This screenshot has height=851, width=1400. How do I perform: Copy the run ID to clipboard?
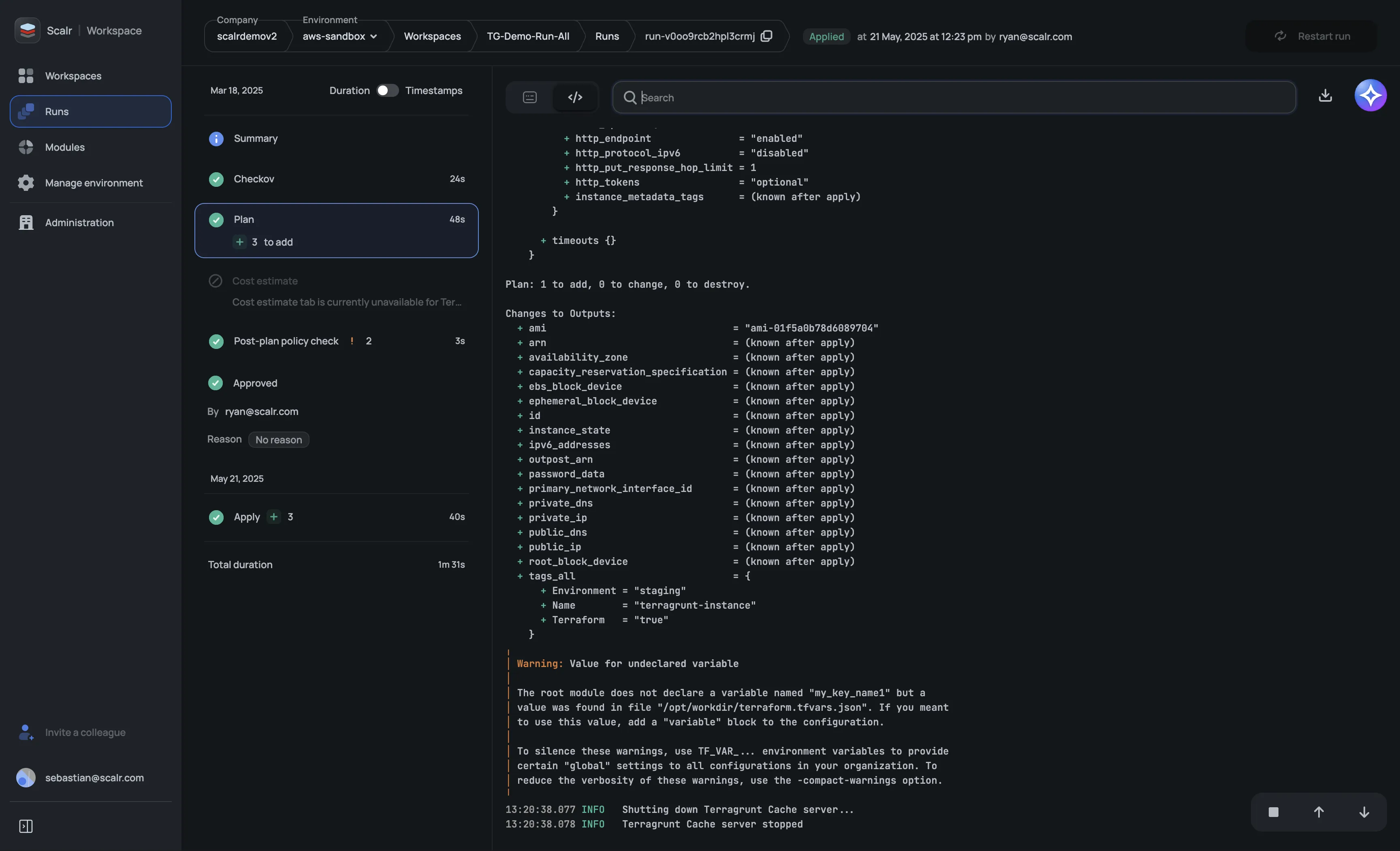766,36
